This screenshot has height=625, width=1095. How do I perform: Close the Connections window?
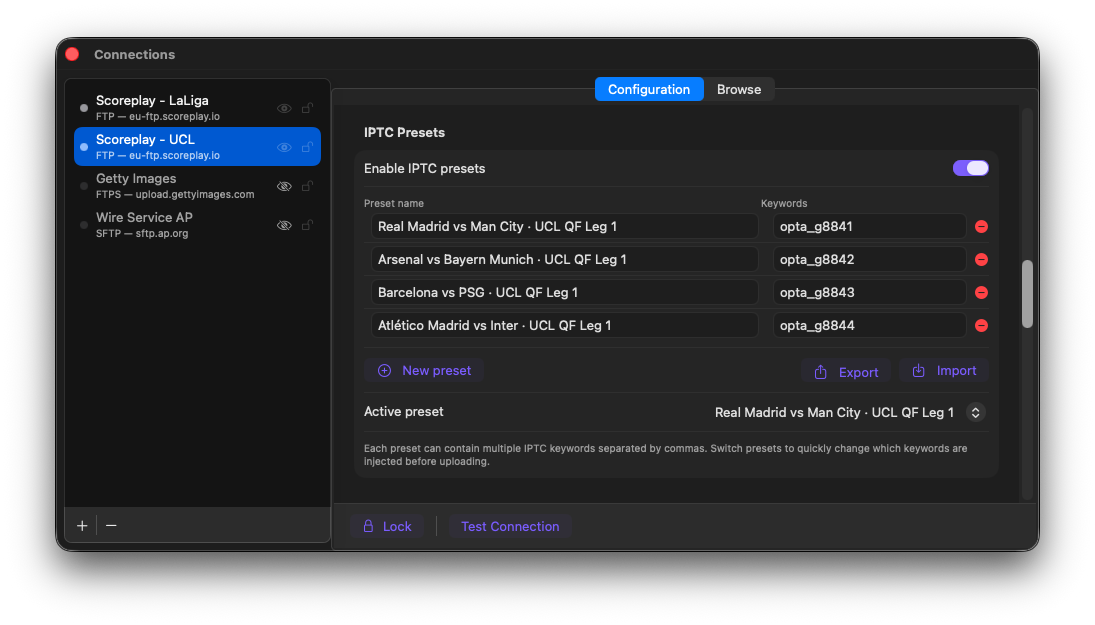pyautogui.click(x=72, y=54)
